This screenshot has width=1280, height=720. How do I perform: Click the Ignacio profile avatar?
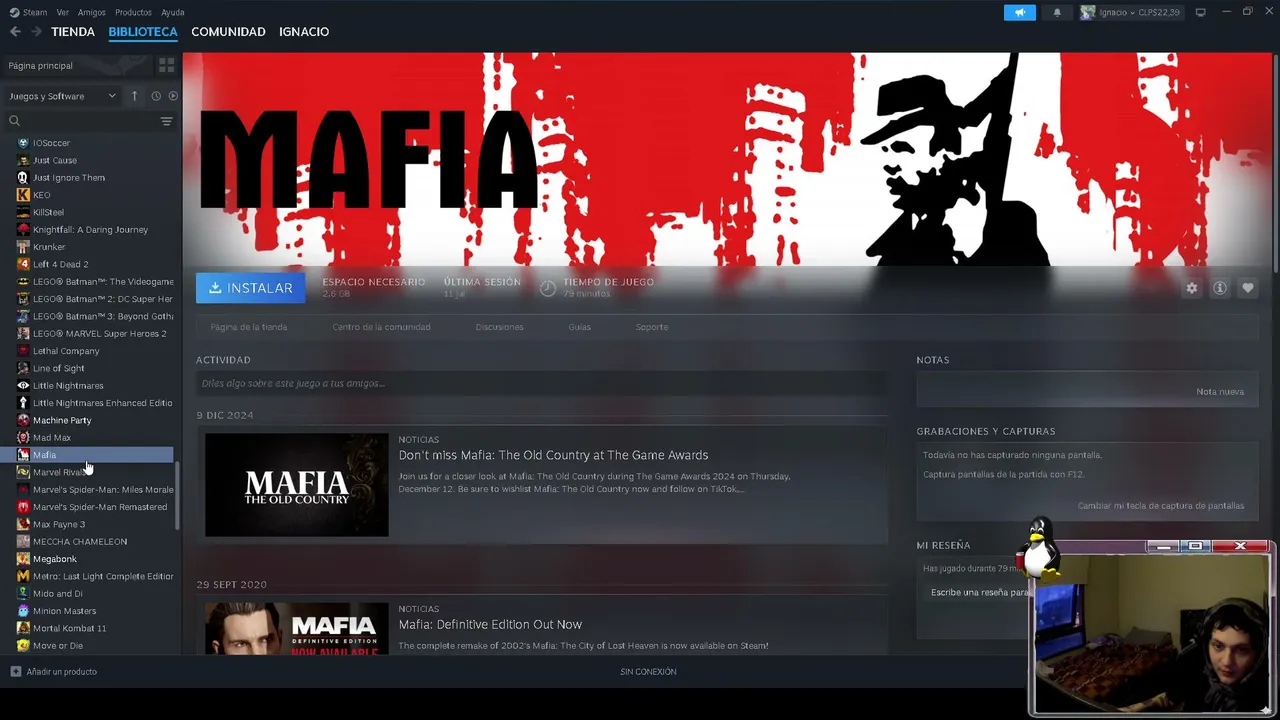click(x=1088, y=12)
